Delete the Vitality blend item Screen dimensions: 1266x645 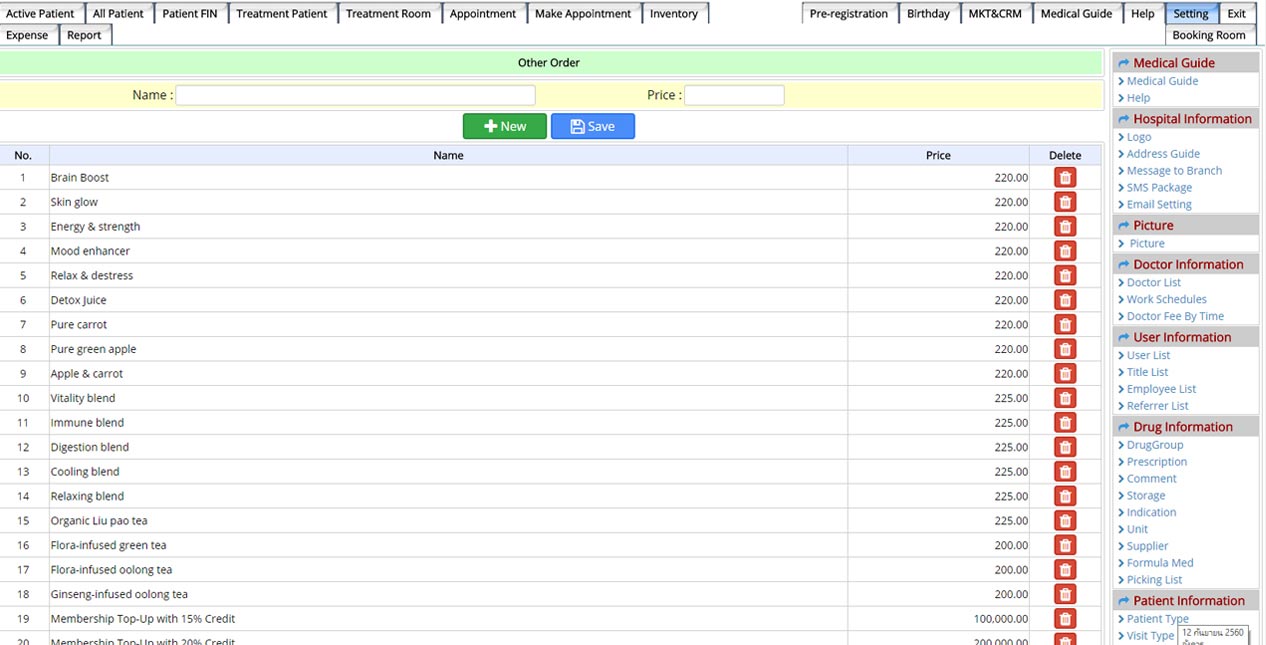(x=1065, y=398)
